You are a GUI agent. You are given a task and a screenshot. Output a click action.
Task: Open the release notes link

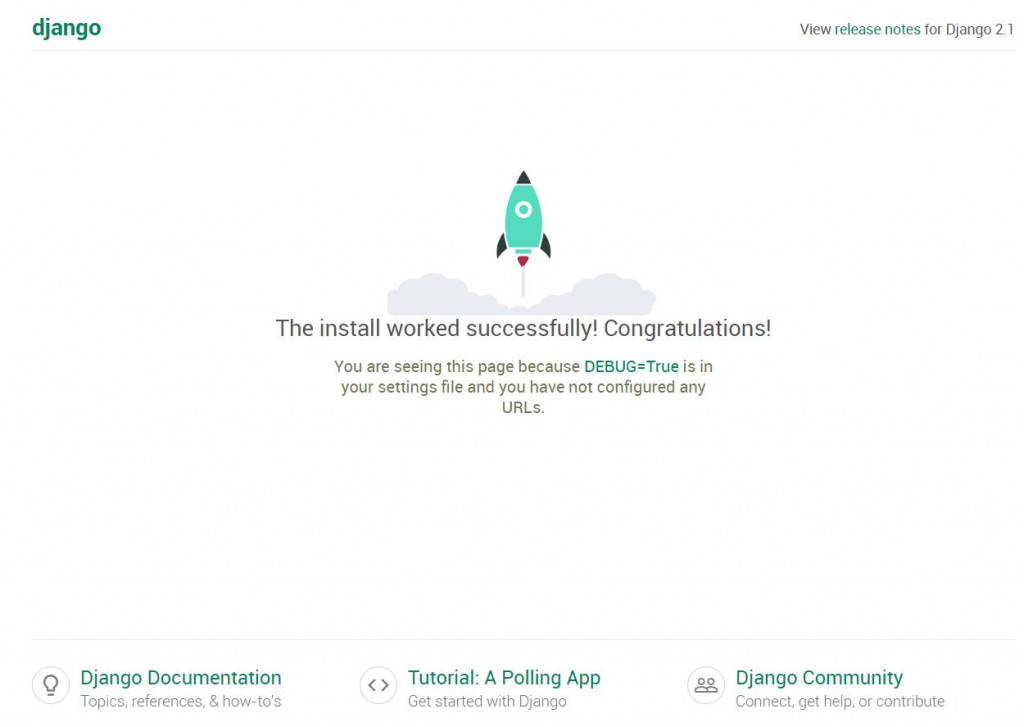tap(877, 29)
